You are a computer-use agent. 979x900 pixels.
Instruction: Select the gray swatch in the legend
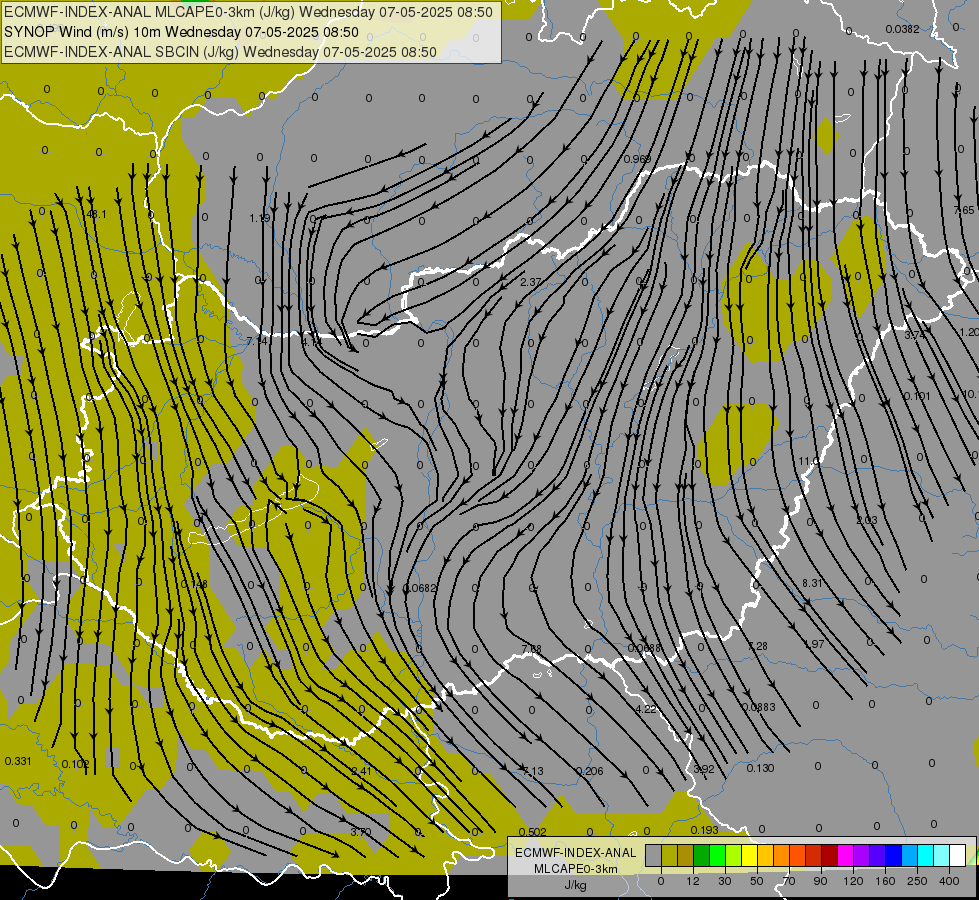653,855
